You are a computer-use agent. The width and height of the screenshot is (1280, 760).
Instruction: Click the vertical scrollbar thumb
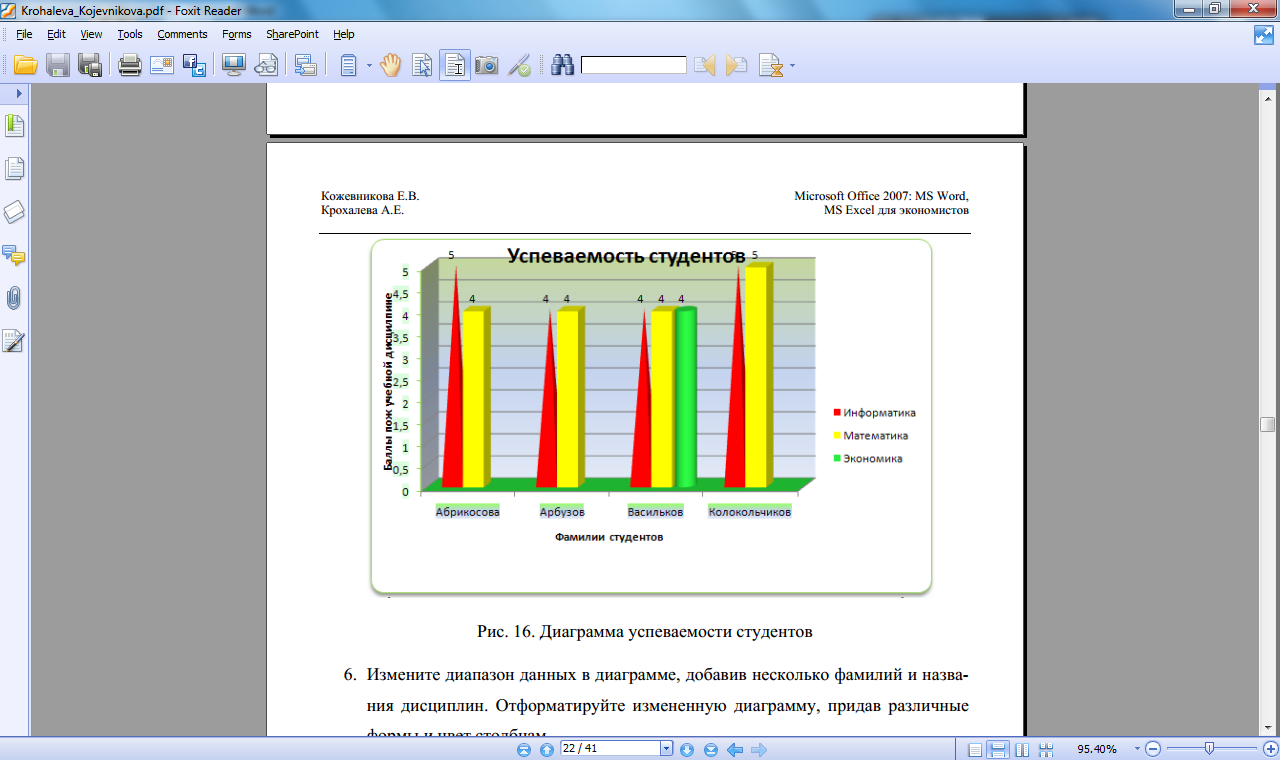click(x=1268, y=424)
